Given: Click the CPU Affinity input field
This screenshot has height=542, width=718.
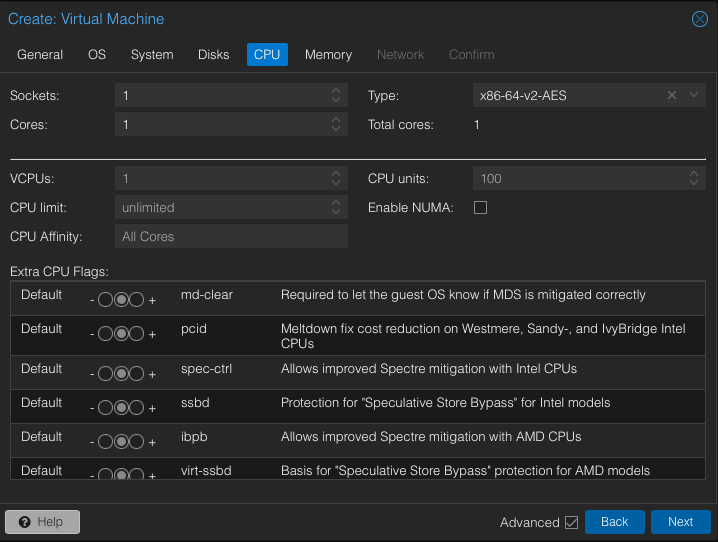Looking at the screenshot, I should point(231,237).
